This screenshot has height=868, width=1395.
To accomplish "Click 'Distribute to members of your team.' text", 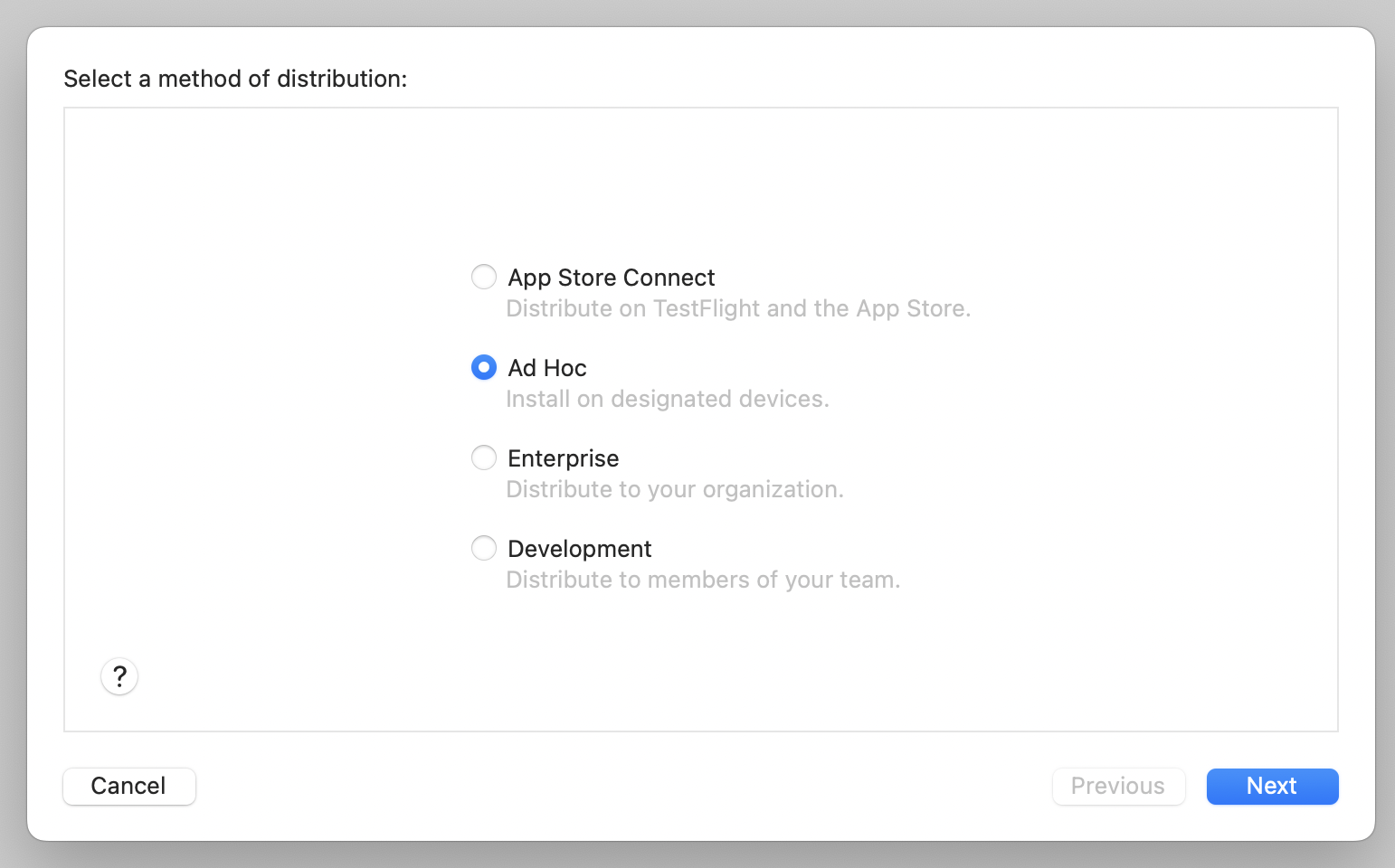I will (x=704, y=580).
